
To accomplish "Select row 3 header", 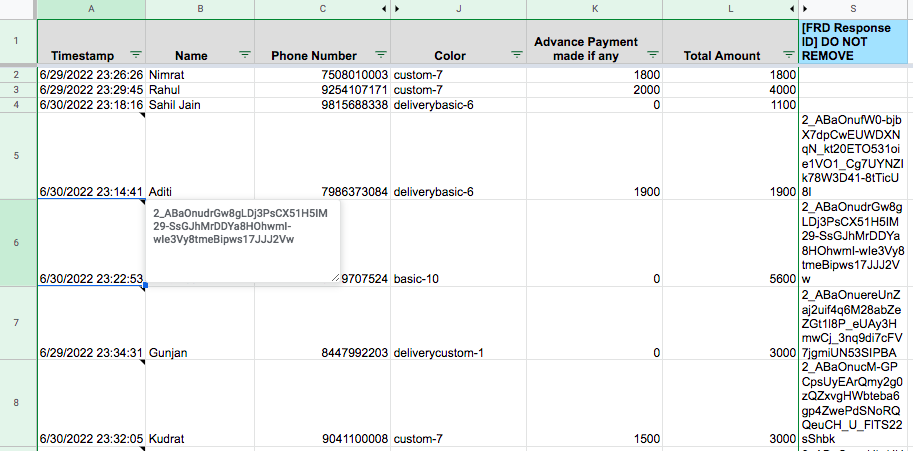I will 16,90.
